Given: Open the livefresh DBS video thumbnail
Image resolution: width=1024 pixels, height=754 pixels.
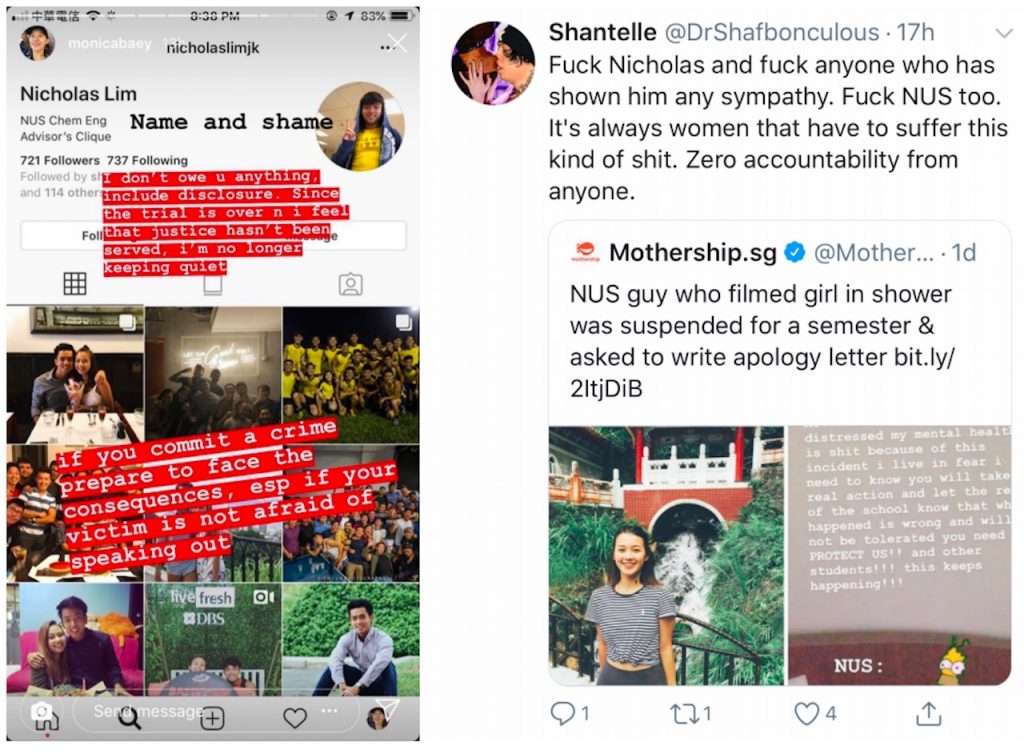Looking at the screenshot, I should point(213,639).
